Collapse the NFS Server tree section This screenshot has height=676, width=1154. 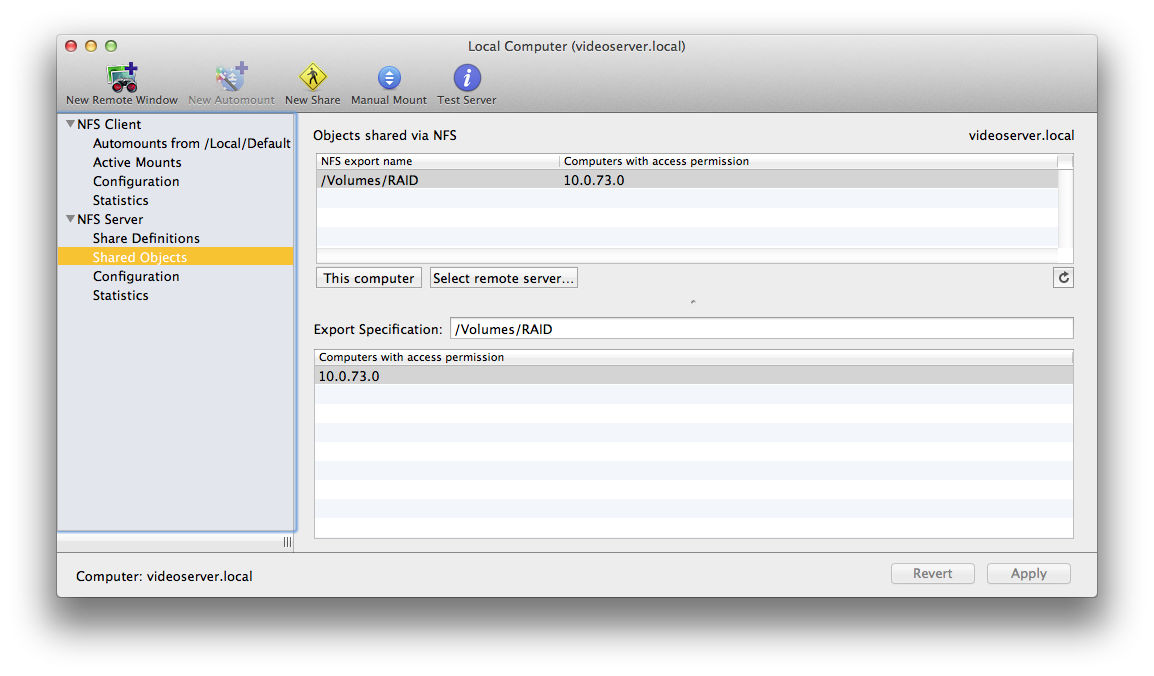pos(71,219)
